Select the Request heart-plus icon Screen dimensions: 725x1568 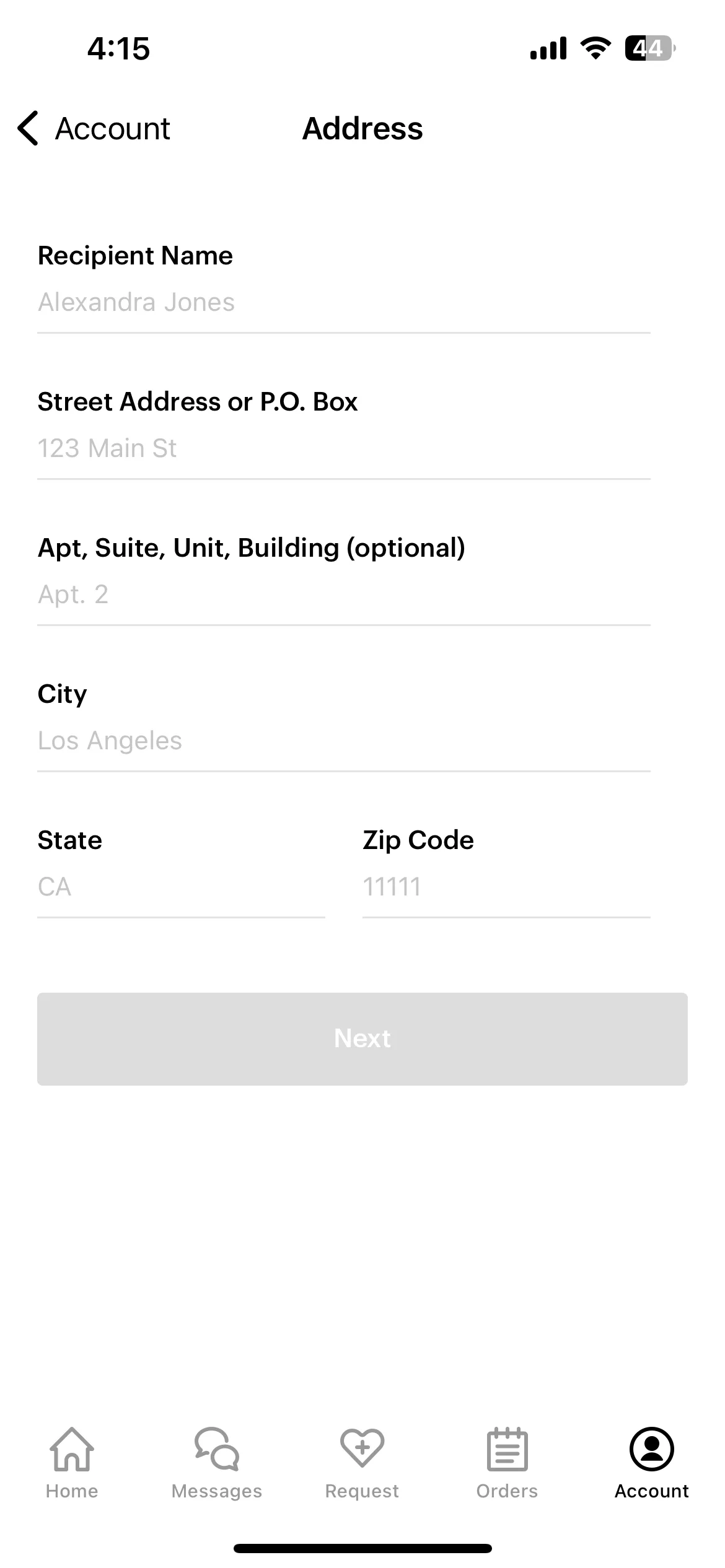[362, 1448]
